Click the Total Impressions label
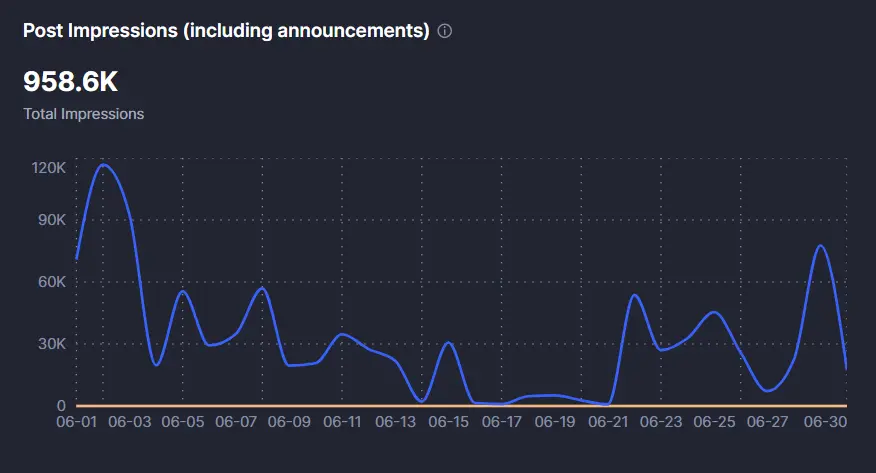Viewport: 876px width, 473px height. click(x=84, y=114)
